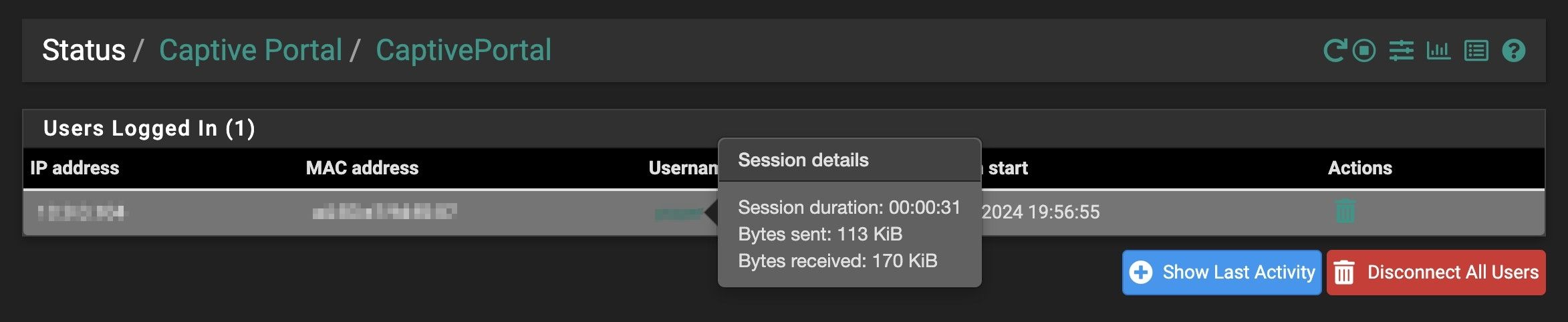
Task: Select the blurred IP address cell
Action: (x=81, y=212)
